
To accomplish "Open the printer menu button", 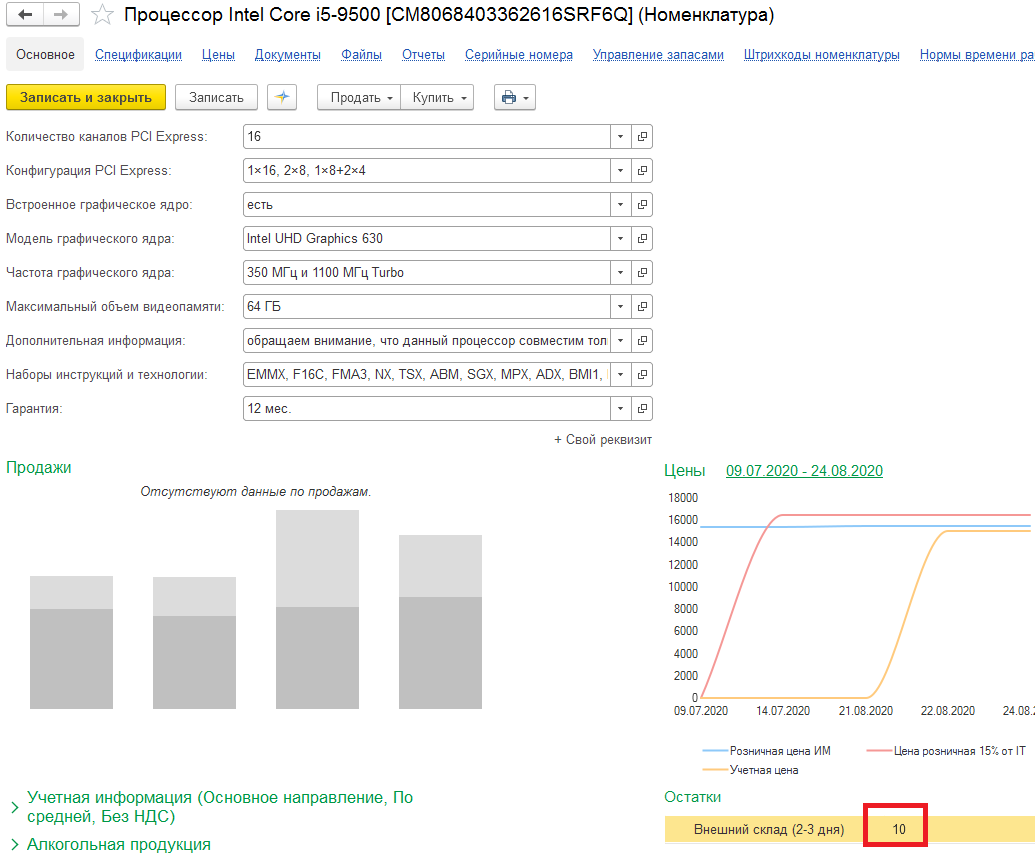I will (x=515, y=97).
